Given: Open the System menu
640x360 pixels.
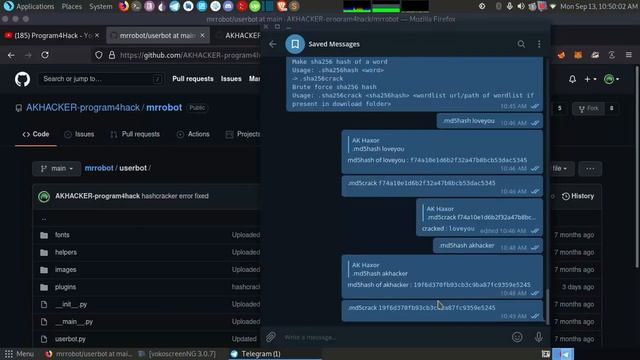Looking at the screenshot, I should pyautogui.click(x=100, y=7).
